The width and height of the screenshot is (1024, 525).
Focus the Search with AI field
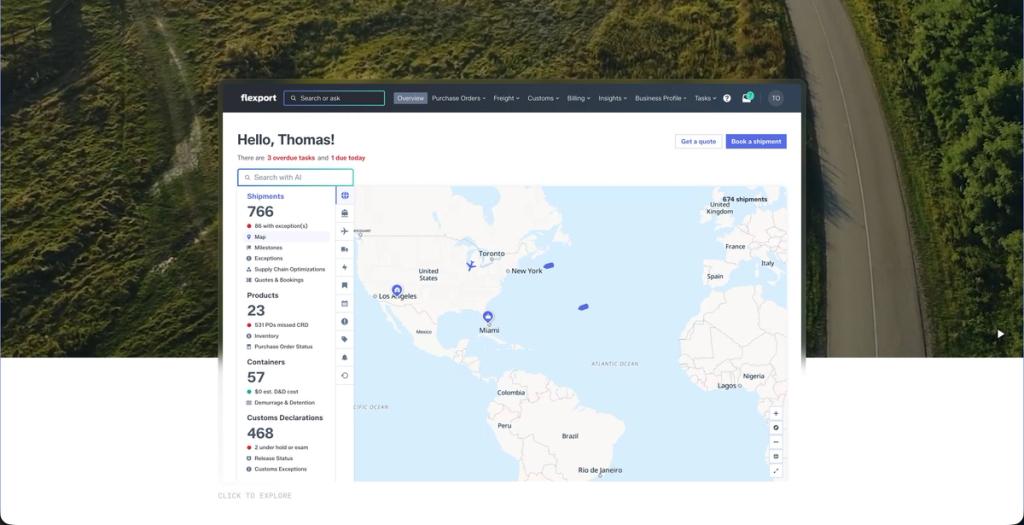[x=295, y=178]
